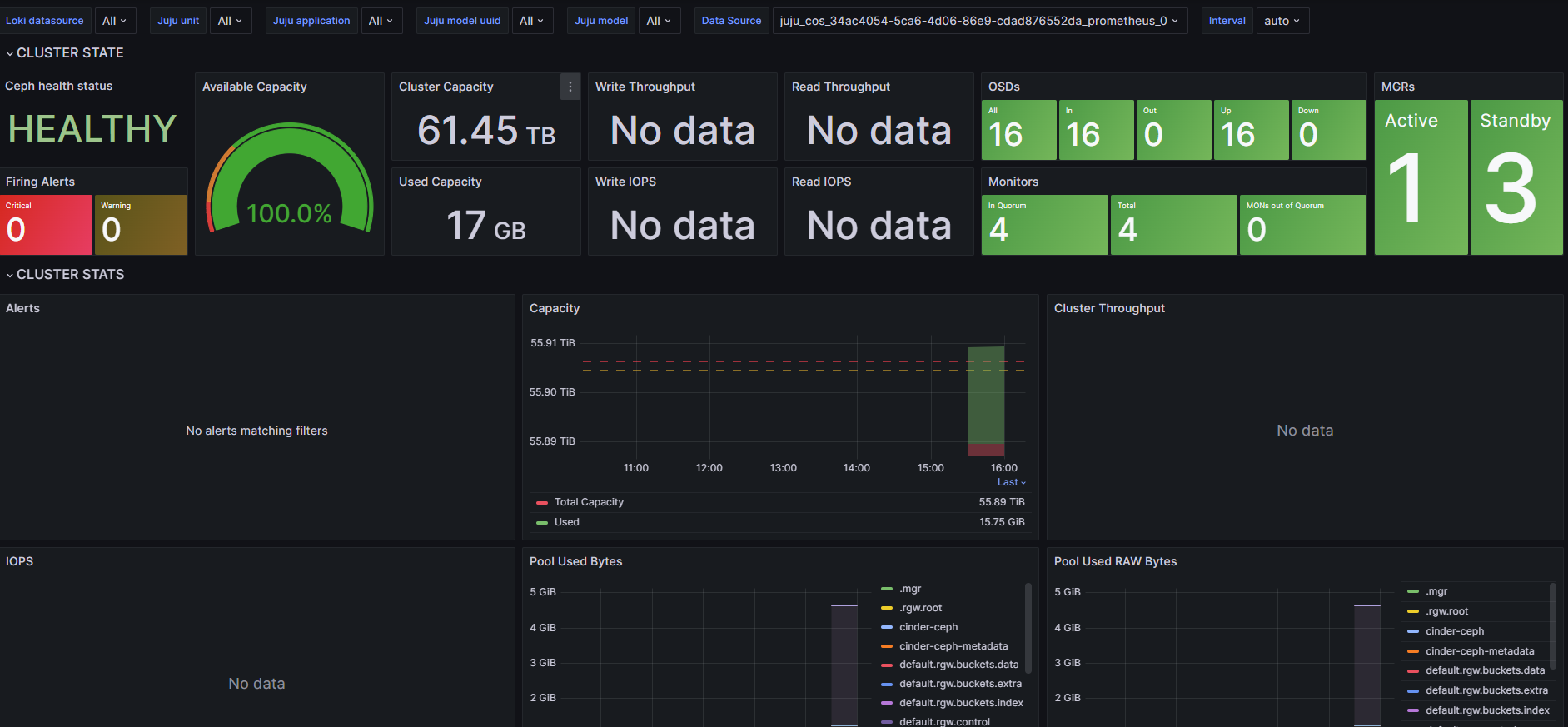Open the Interval auto dropdown

click(x=1281, y=21)
